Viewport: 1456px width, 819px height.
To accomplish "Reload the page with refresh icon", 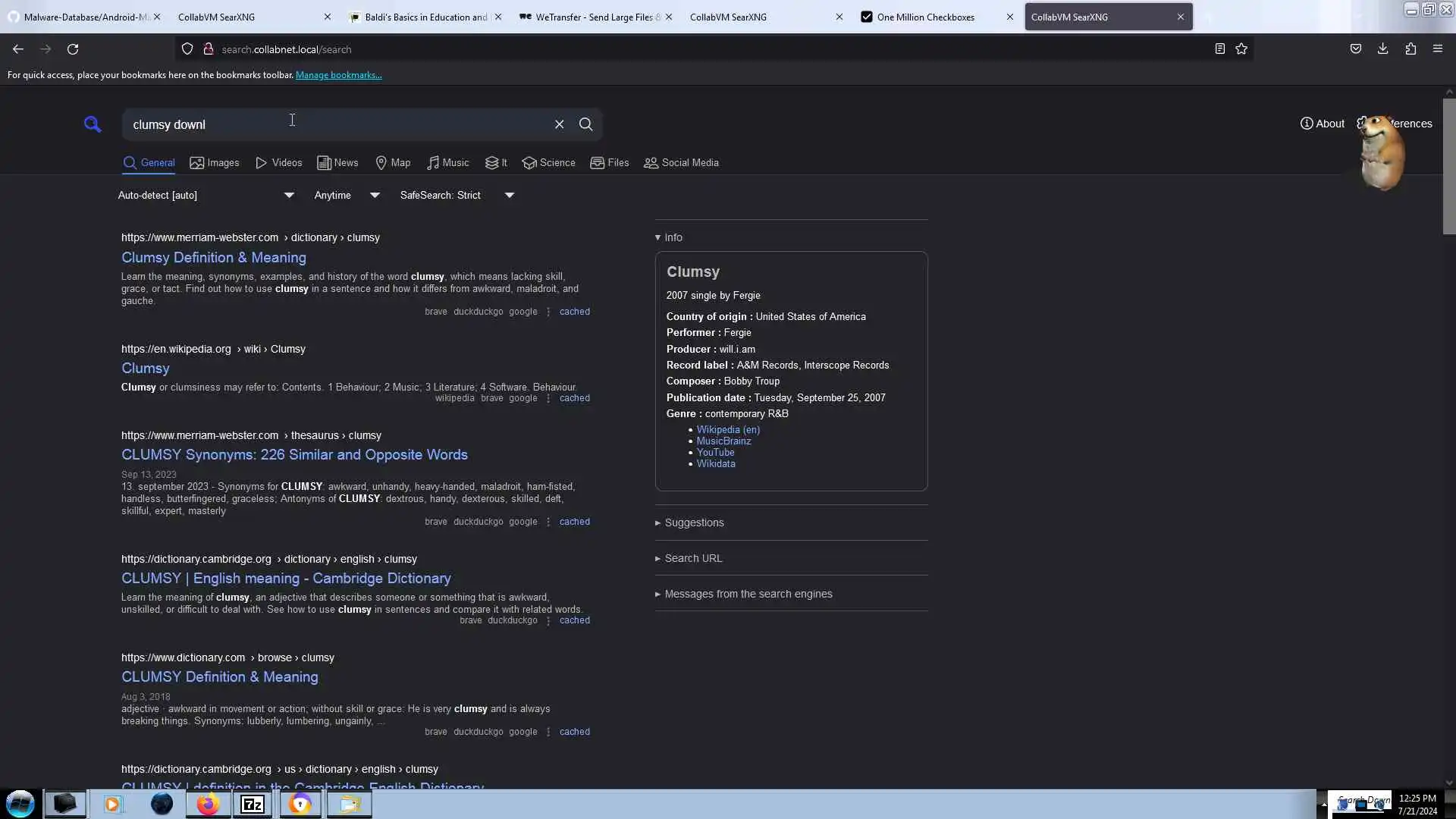I will [x=73, y=49].
